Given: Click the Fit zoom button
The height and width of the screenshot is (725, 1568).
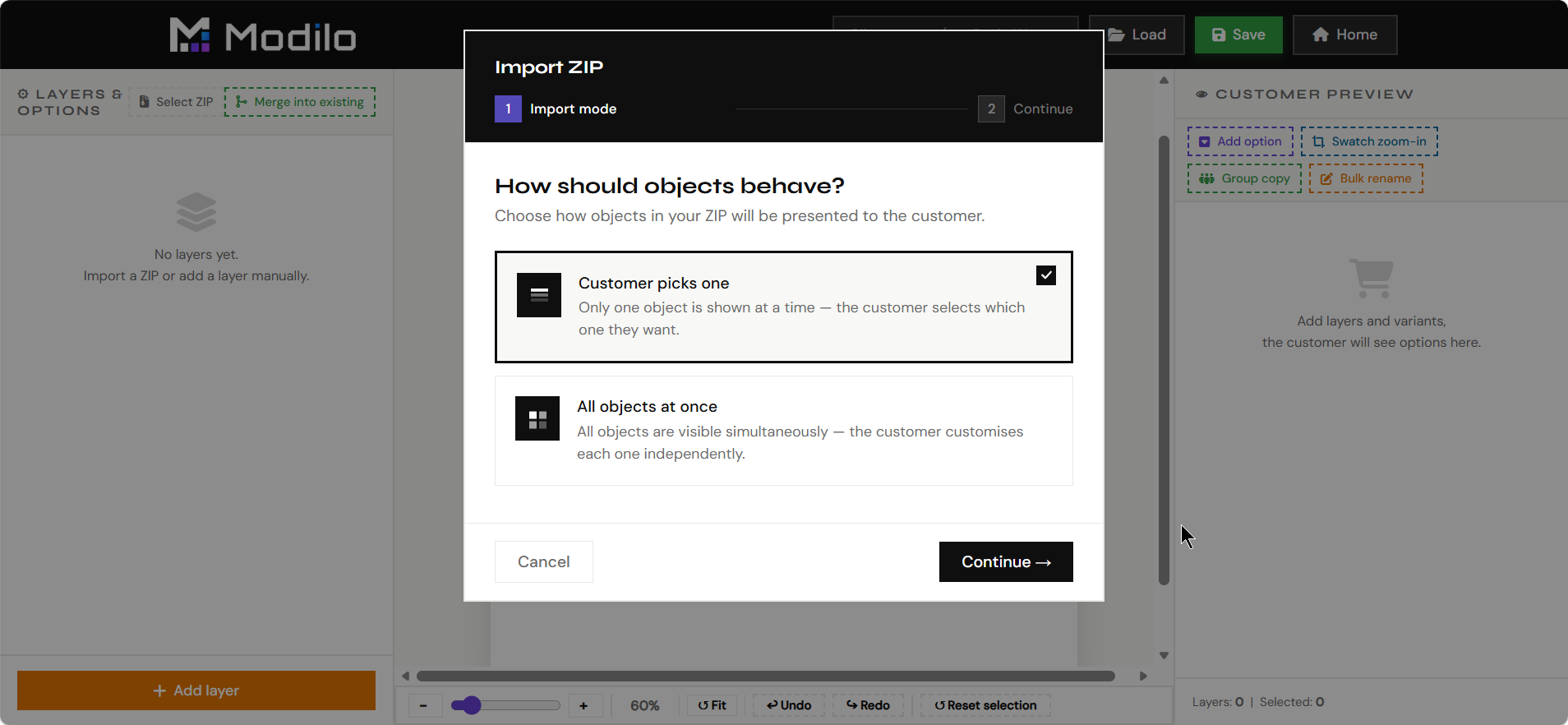Looking at the screenshot, I should 713,705.
